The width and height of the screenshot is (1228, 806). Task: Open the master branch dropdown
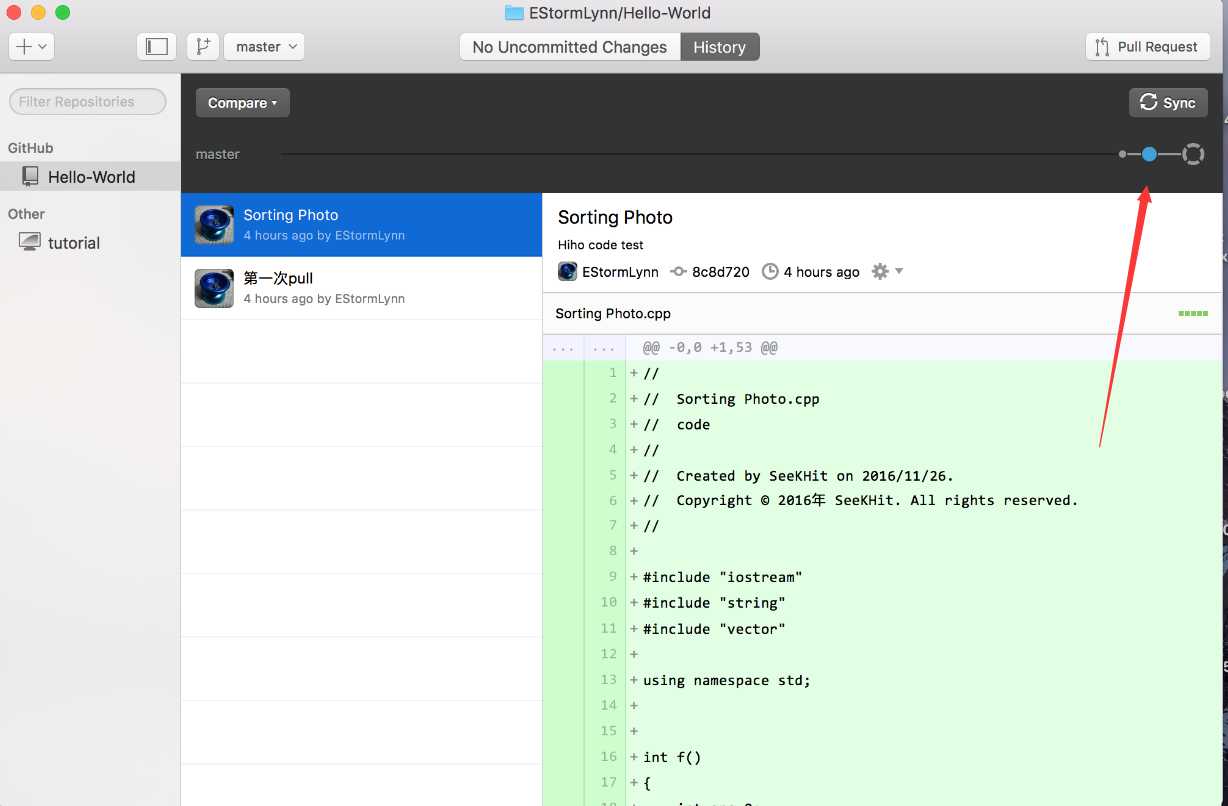pos(264,46)
